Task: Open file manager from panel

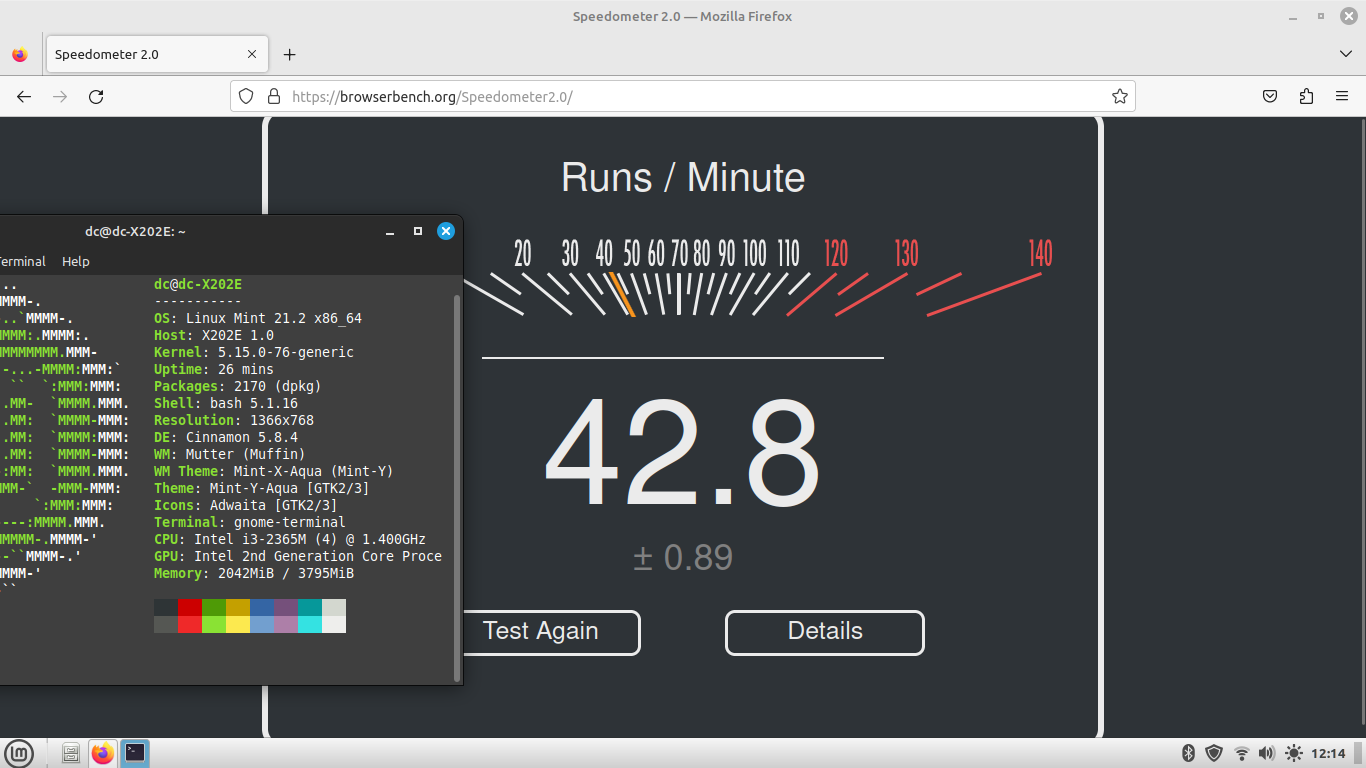Action: (71, 753)
